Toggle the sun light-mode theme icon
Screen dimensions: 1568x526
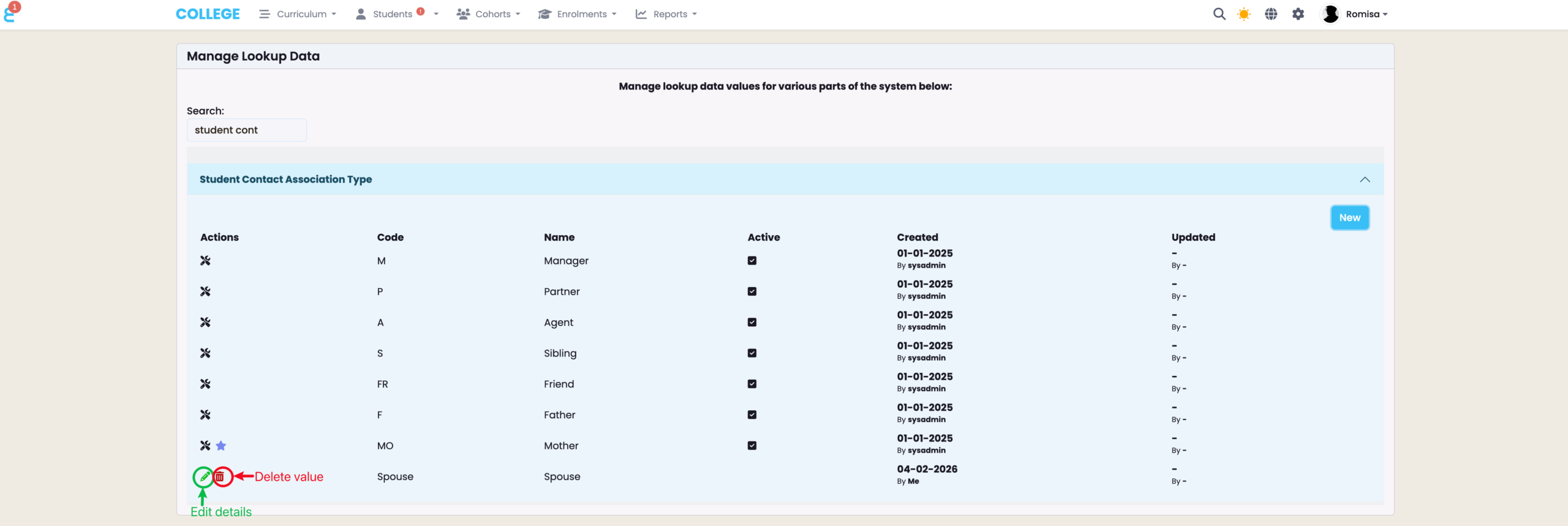tap(1244, 14)
